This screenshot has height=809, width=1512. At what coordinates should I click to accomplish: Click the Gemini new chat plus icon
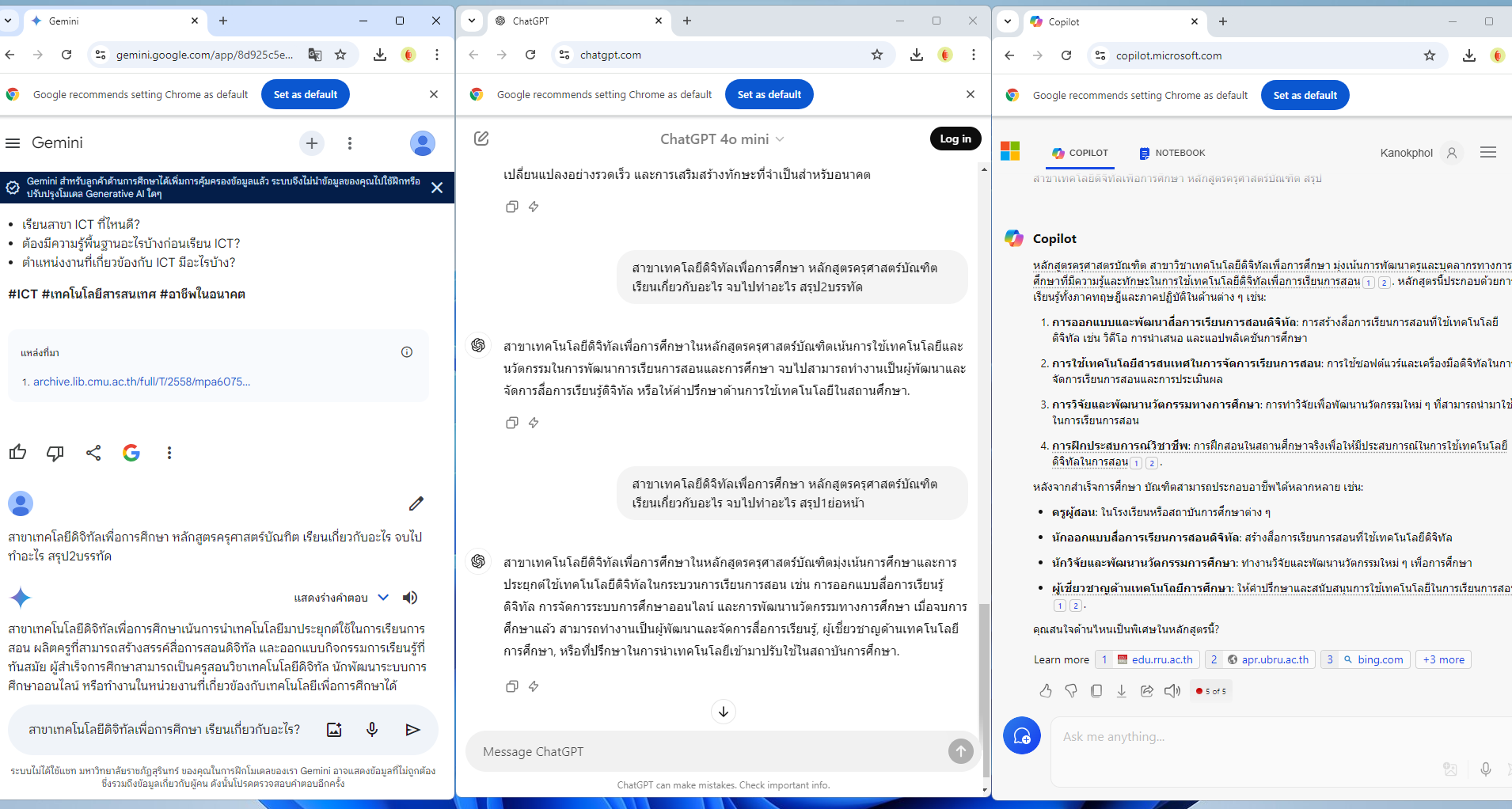pos(312,143)
